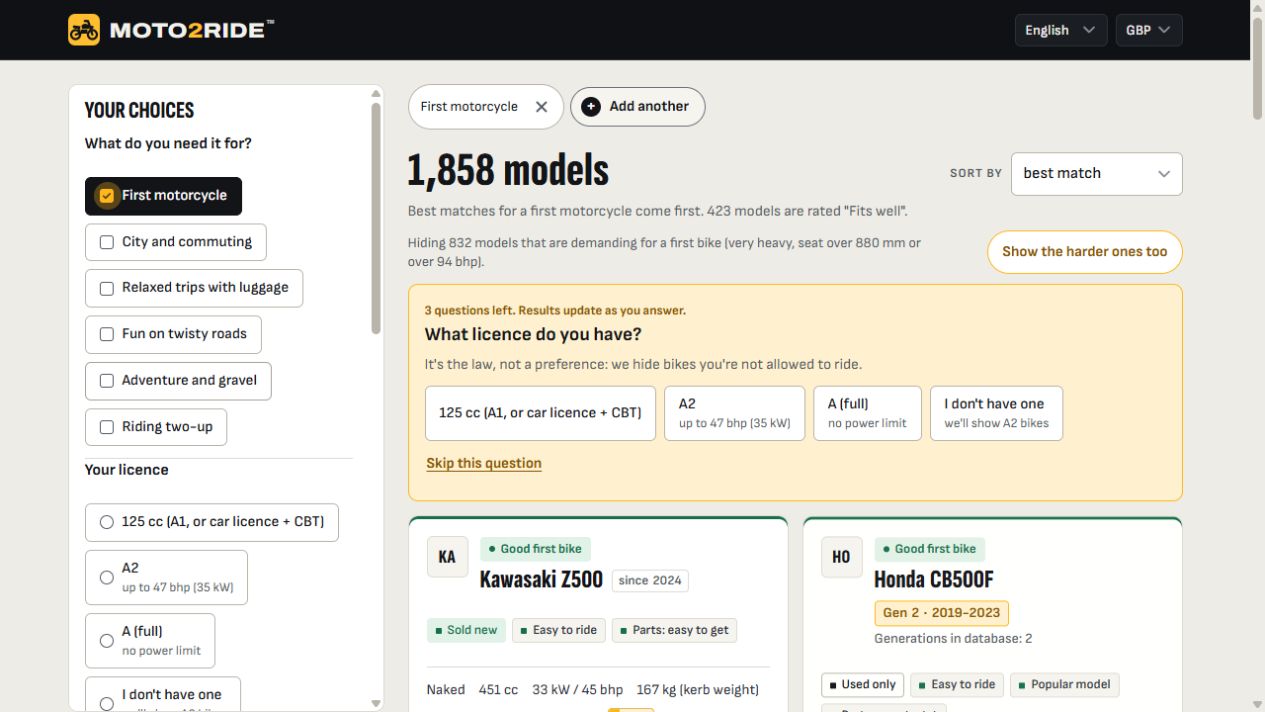Answer A2 up to 47 bhp in question panel
Viewport: 1265px width, 712px height.
point(734,413)
